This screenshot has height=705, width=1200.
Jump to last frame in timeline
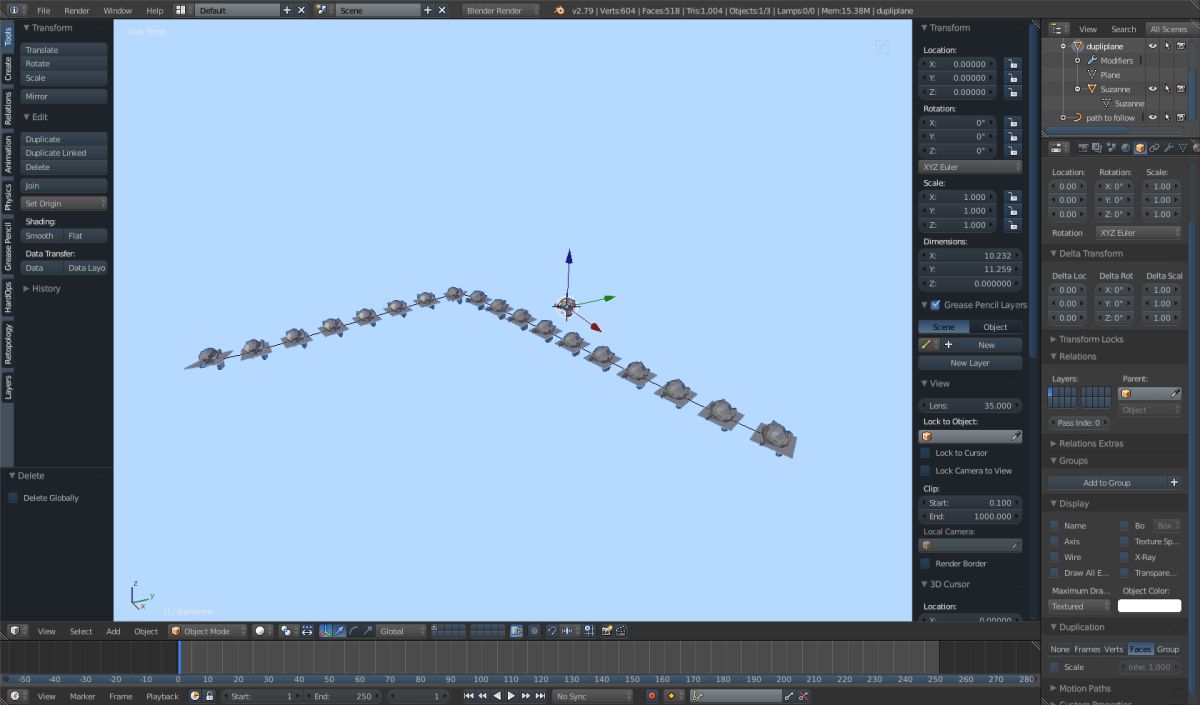540,696
